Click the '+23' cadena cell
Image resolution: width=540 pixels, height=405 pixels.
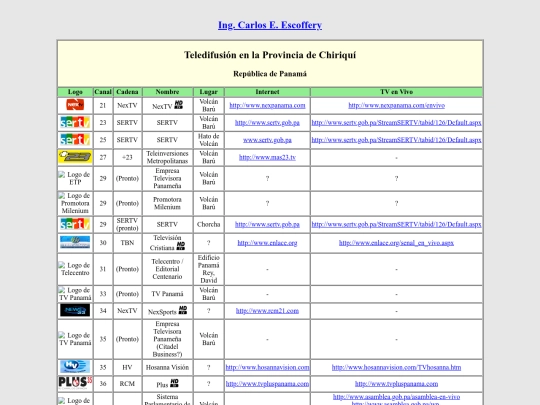tap(127, 157)
